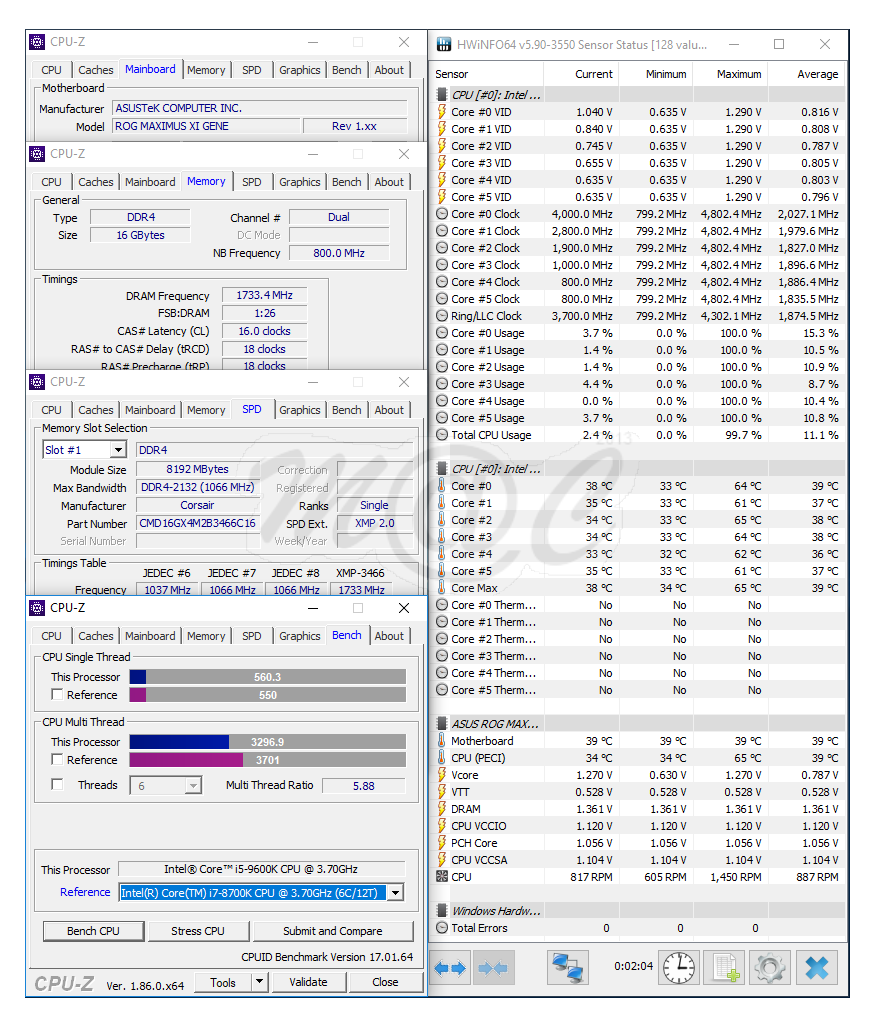Click Total CPU Usage circle icon
The height and width of the screenshot is (1027, 875).
click(442, 434)
